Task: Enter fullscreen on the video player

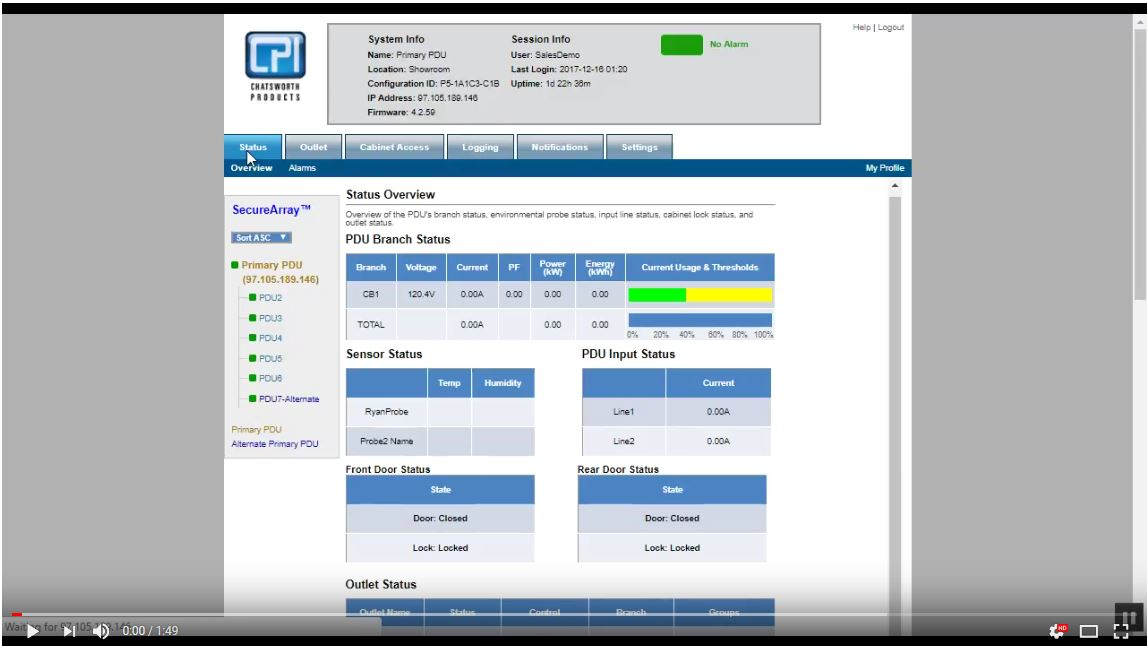Action: [x=1120, y=631]
